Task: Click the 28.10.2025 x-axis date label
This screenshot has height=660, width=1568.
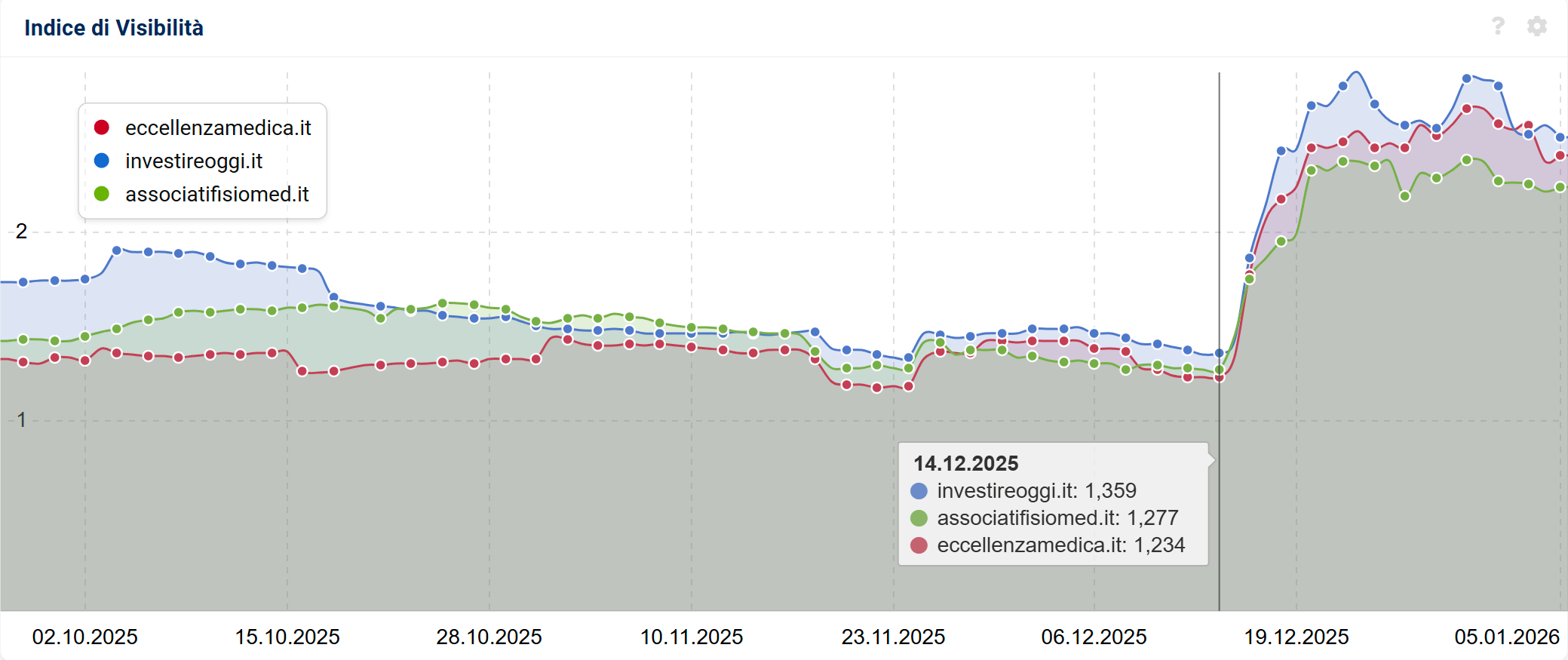Action: 489,637
